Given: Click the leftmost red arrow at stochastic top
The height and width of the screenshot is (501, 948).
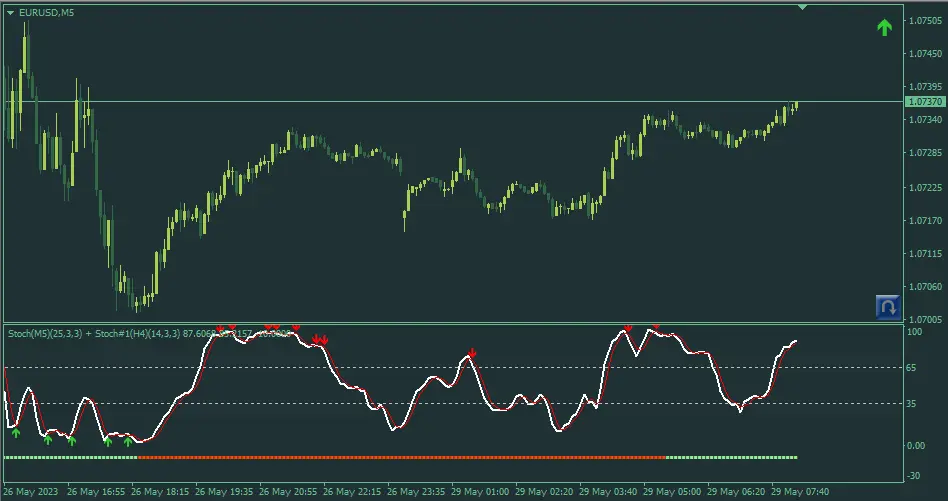Looking at the screenshot, I should [x=221, y=329].
